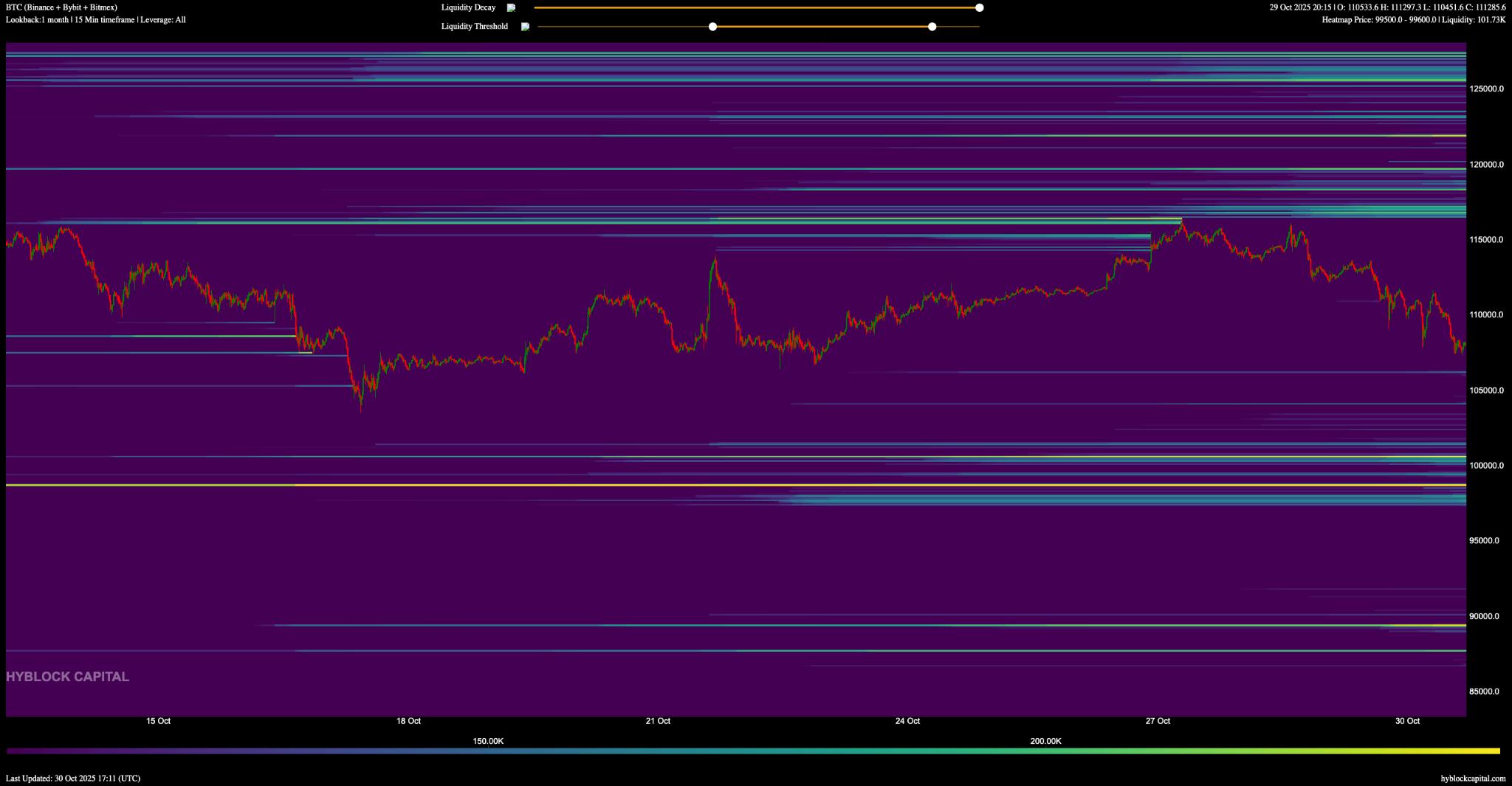Select the 21 Oct date axis label
Viewport: 1512px width, 786px height.
[658, 721]
